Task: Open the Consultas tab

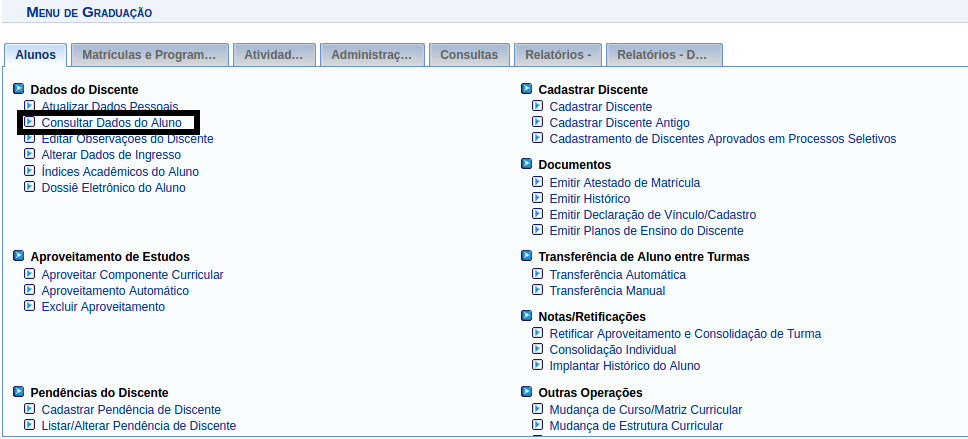Action: pyautogui.click(x=469, y=55)
